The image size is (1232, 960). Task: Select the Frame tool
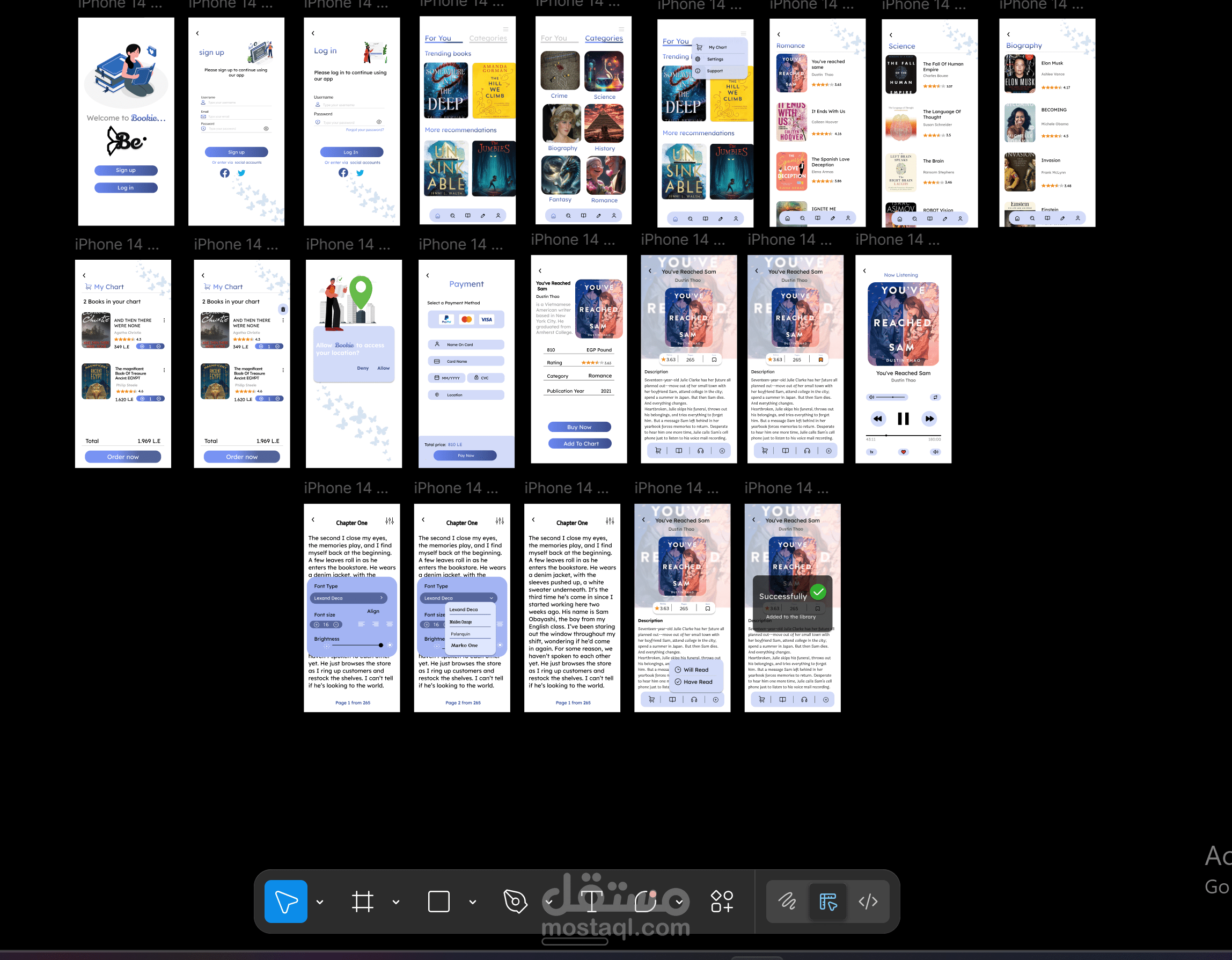362,901
